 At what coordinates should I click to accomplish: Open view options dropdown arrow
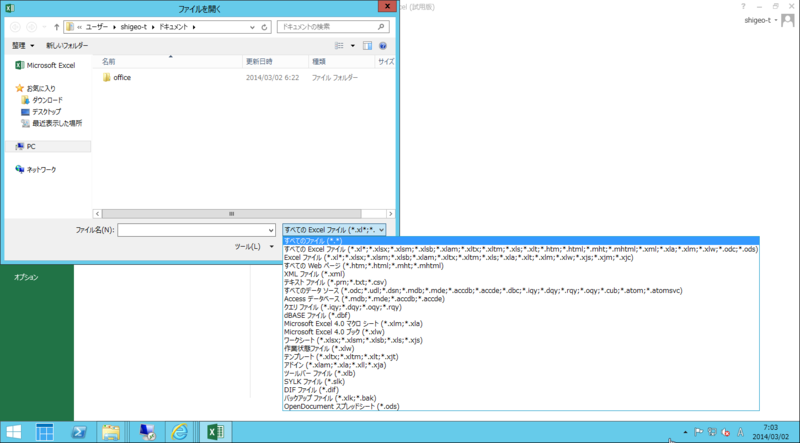coord(352,45)
